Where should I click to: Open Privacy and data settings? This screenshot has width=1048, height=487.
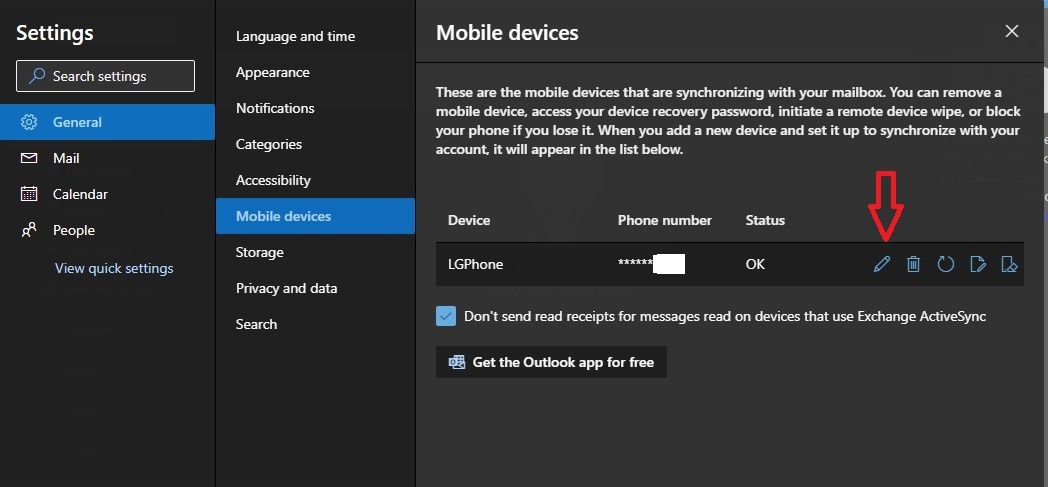click(315, 289)
